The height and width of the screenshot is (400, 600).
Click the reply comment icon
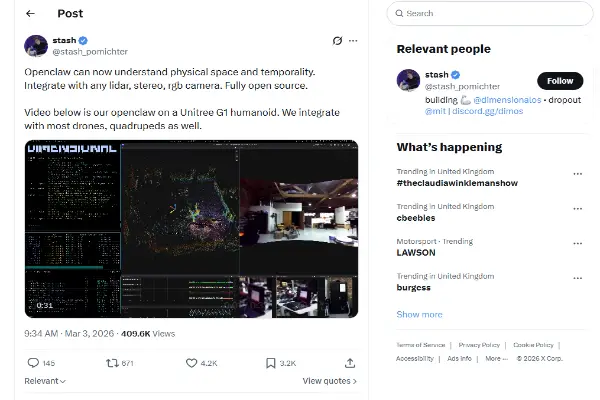click(33, 363)
